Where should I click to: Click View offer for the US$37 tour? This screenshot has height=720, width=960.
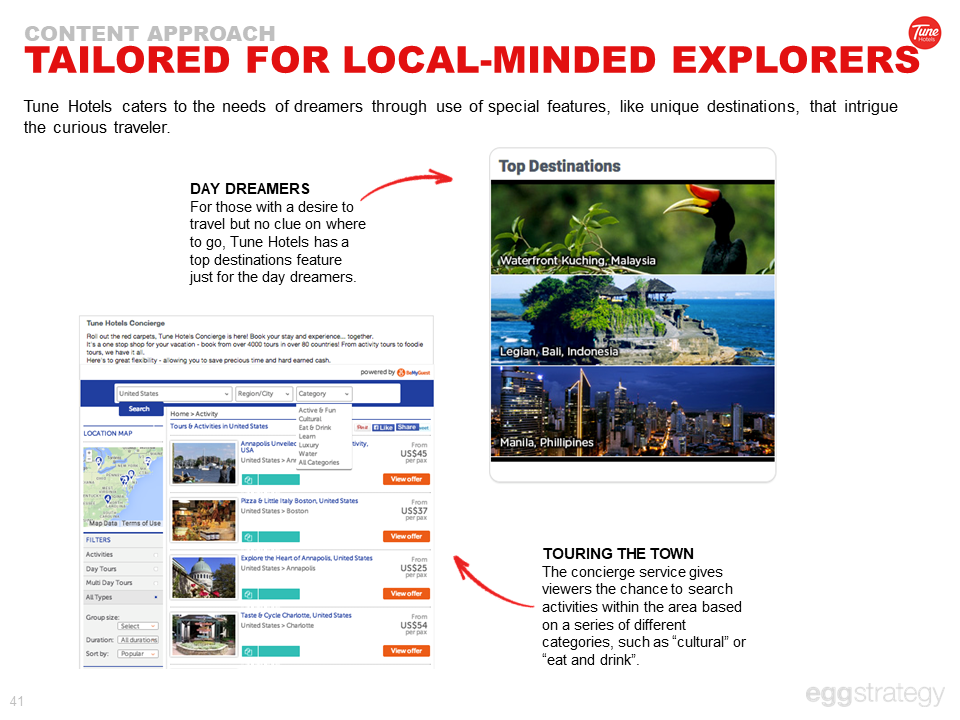click(x=407, y=536)
